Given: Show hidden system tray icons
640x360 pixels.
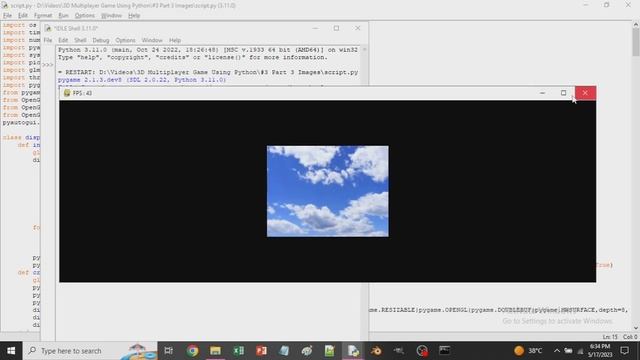Looking at the screenshot, I should click(557, 351).
